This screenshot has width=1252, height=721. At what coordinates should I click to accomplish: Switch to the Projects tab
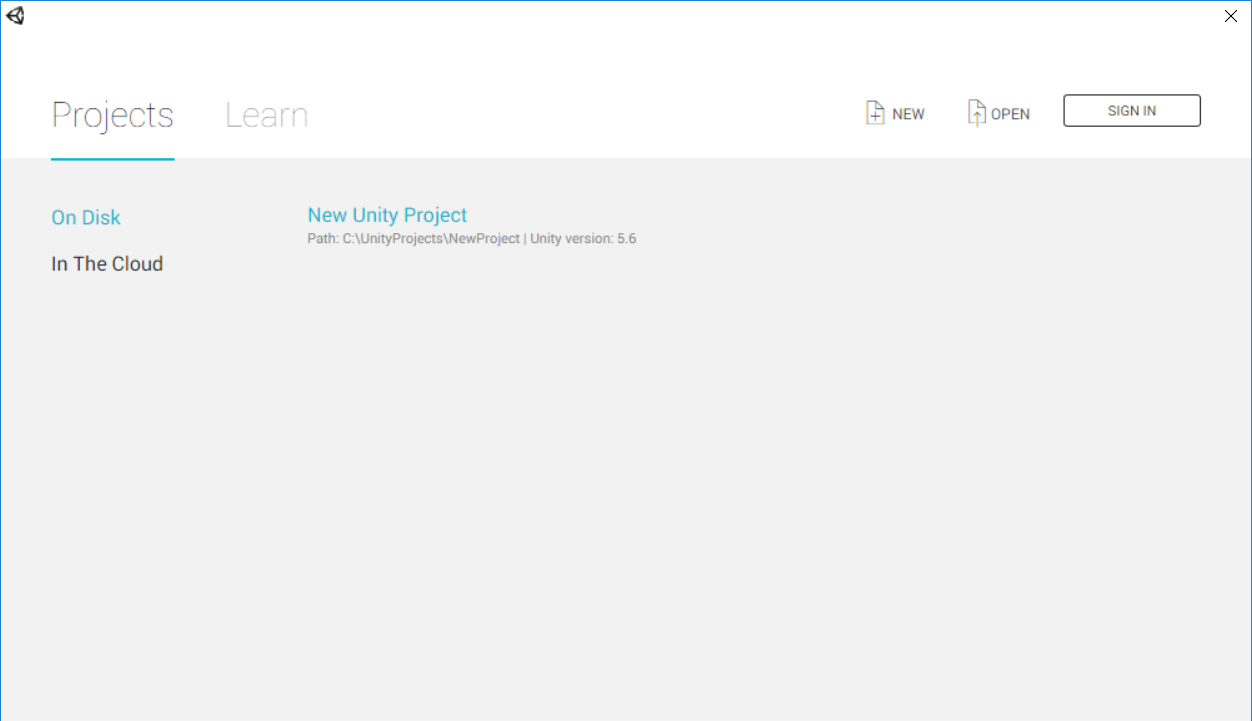click(x=113, y=115)
